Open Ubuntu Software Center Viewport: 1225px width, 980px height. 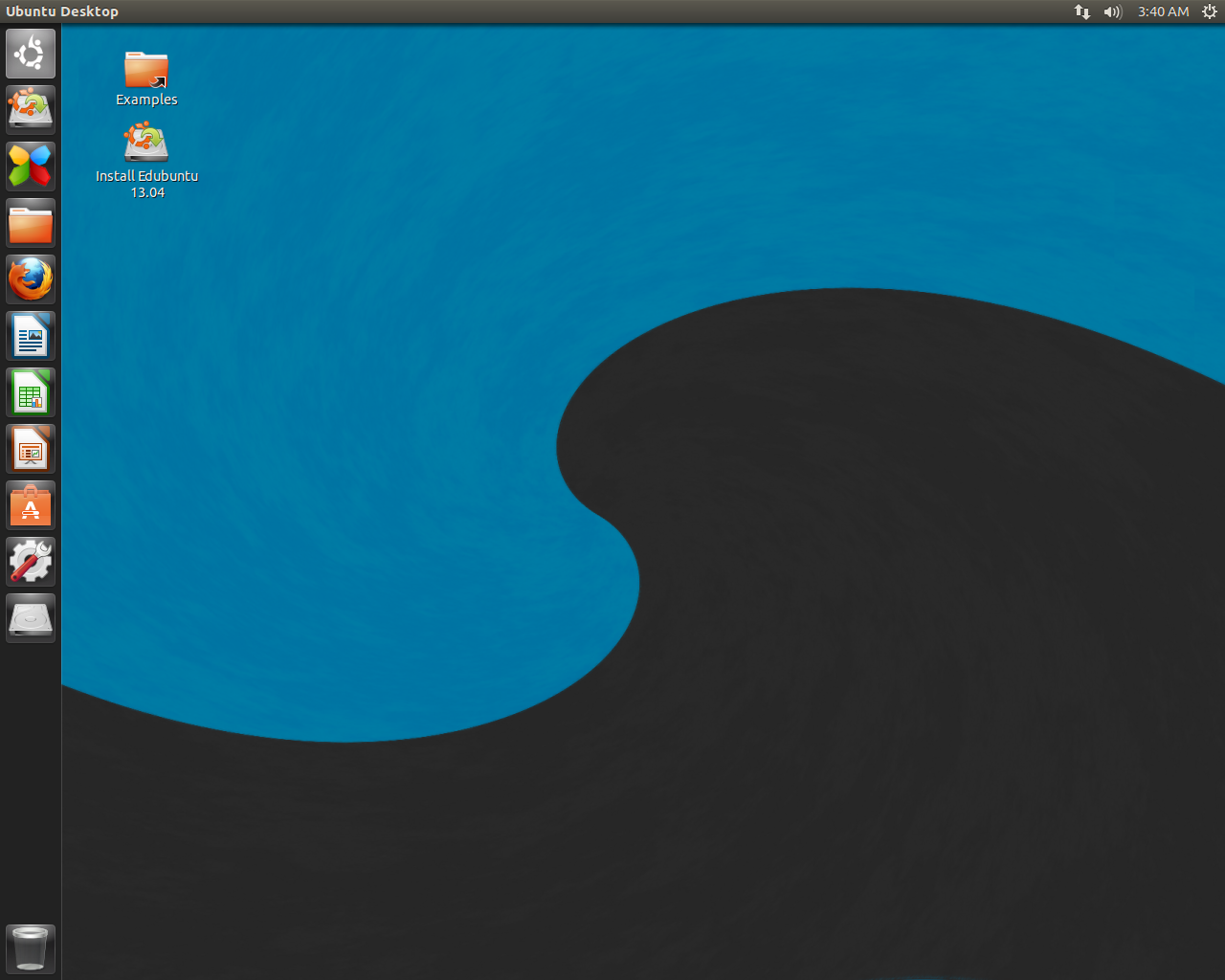[x=31, y=505]
